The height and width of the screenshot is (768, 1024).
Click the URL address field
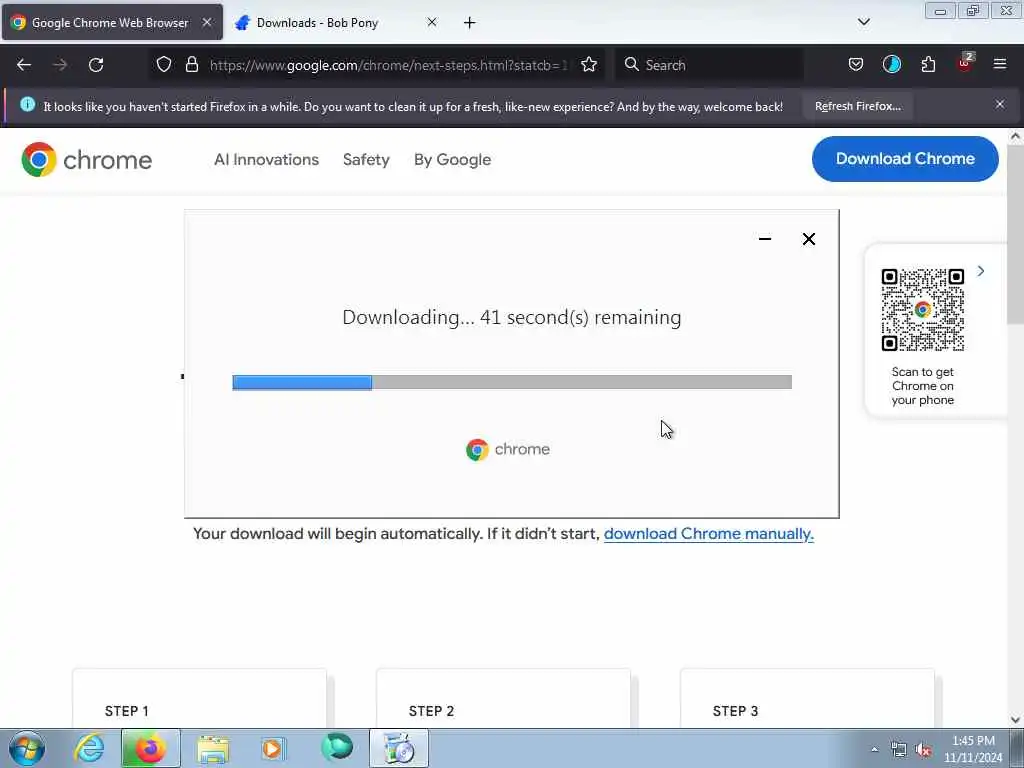coord(389,65)
